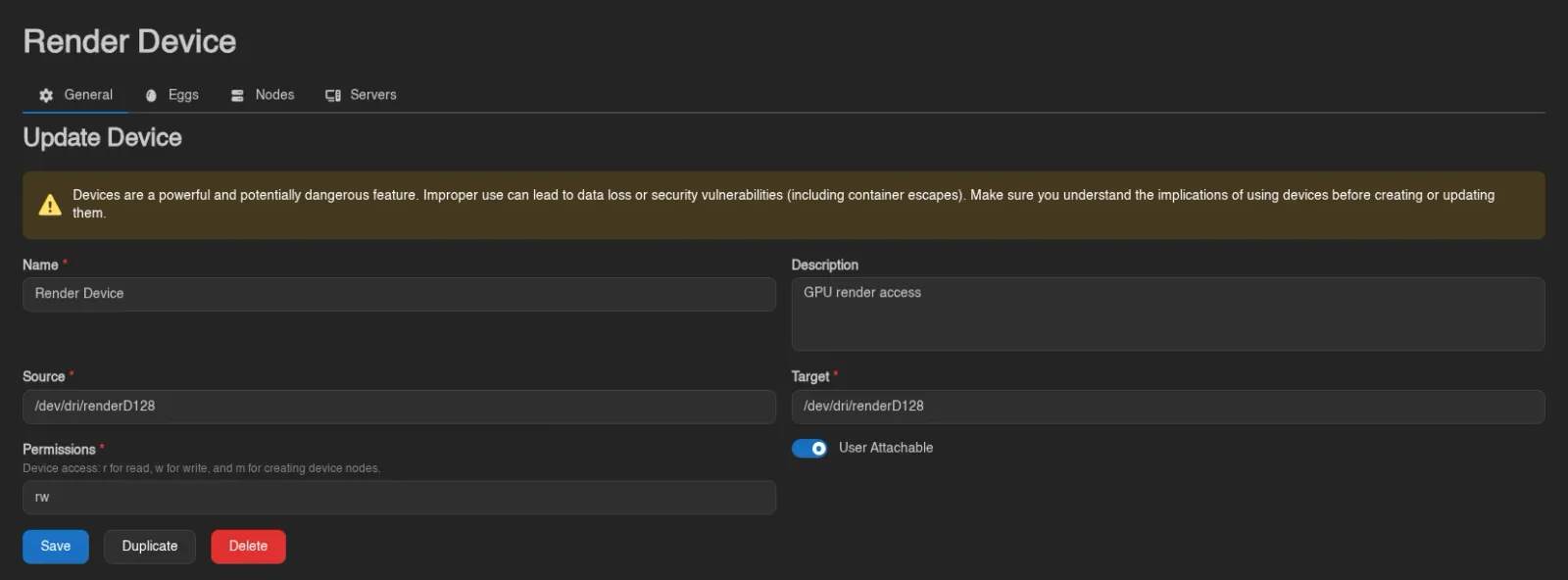Click the 'Device access: r for read' hint
The width and height of the screenshot is (1568, 580).
pyautogui.click(x=201, y=468)
